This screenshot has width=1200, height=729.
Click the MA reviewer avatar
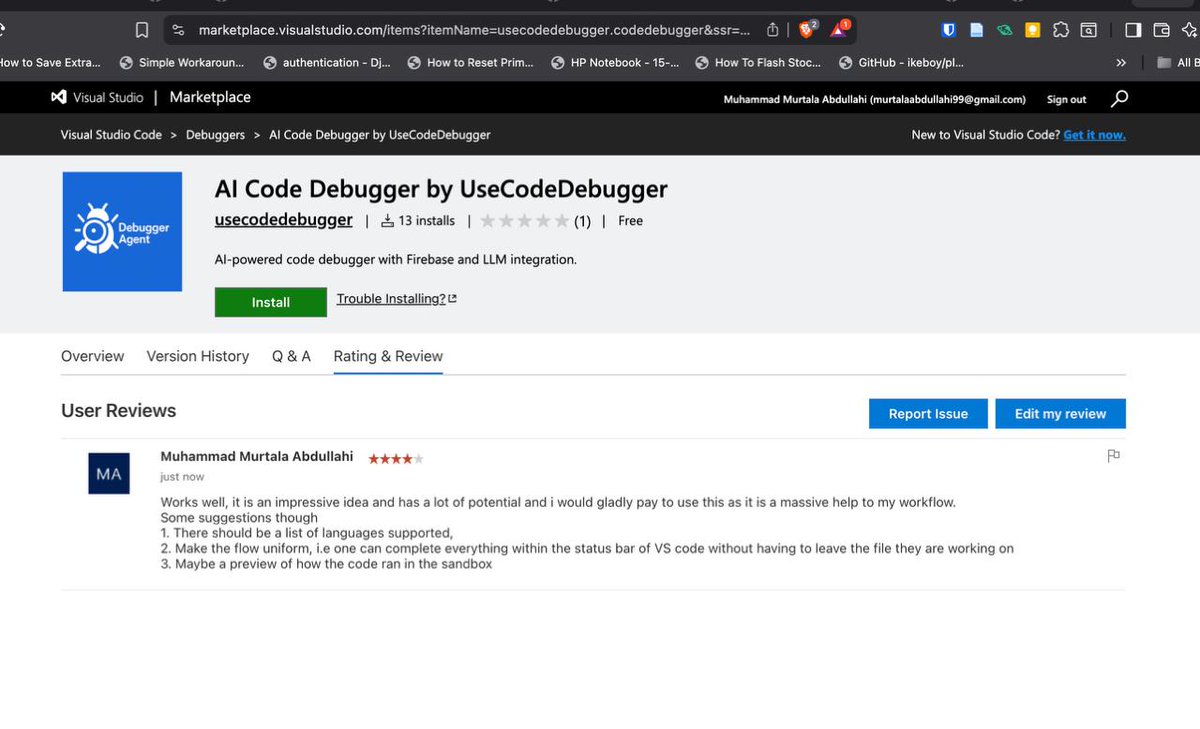pyautogui.click(x=109, y=473)
